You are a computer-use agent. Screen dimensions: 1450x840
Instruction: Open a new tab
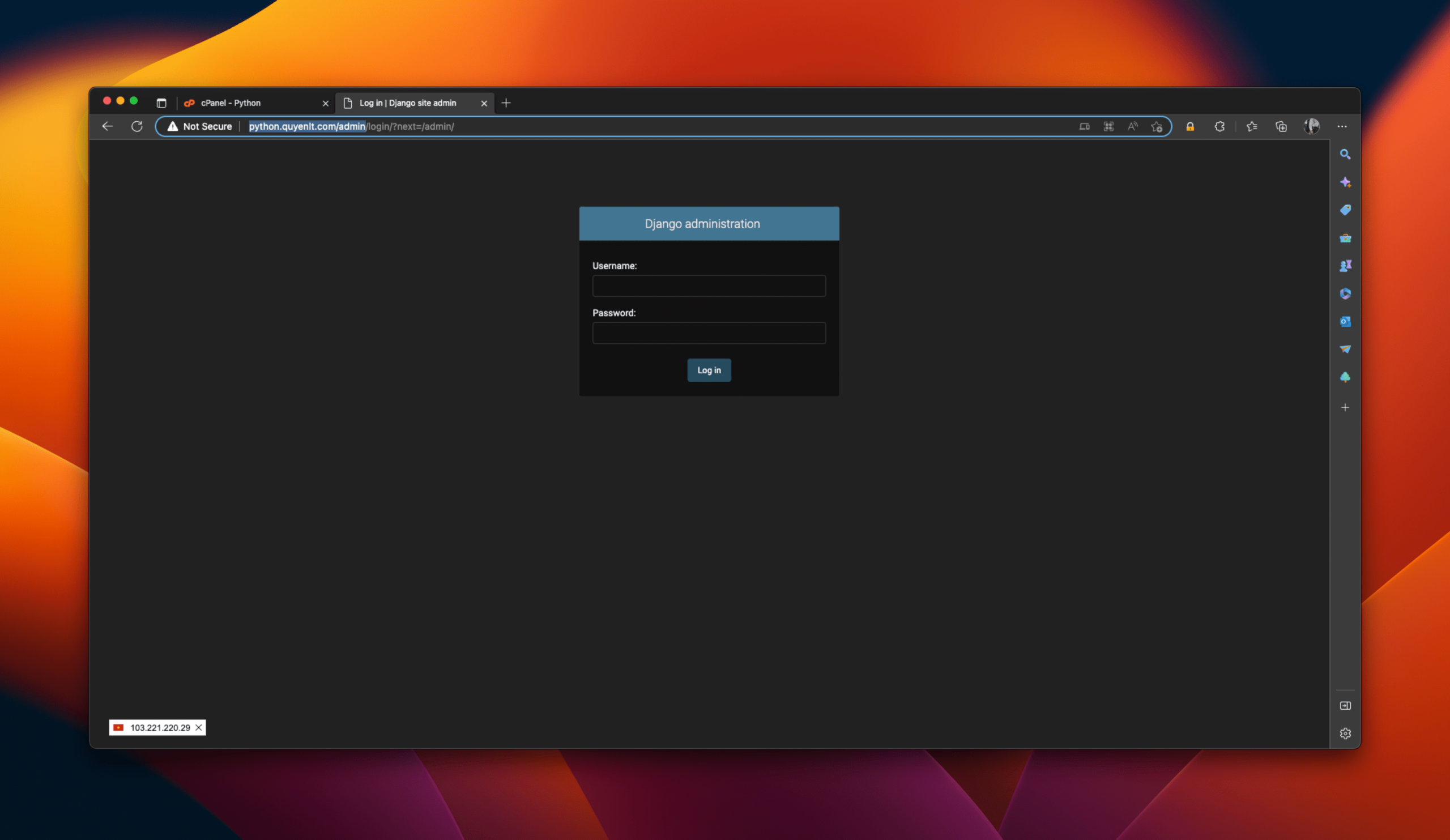coord(506,103)
